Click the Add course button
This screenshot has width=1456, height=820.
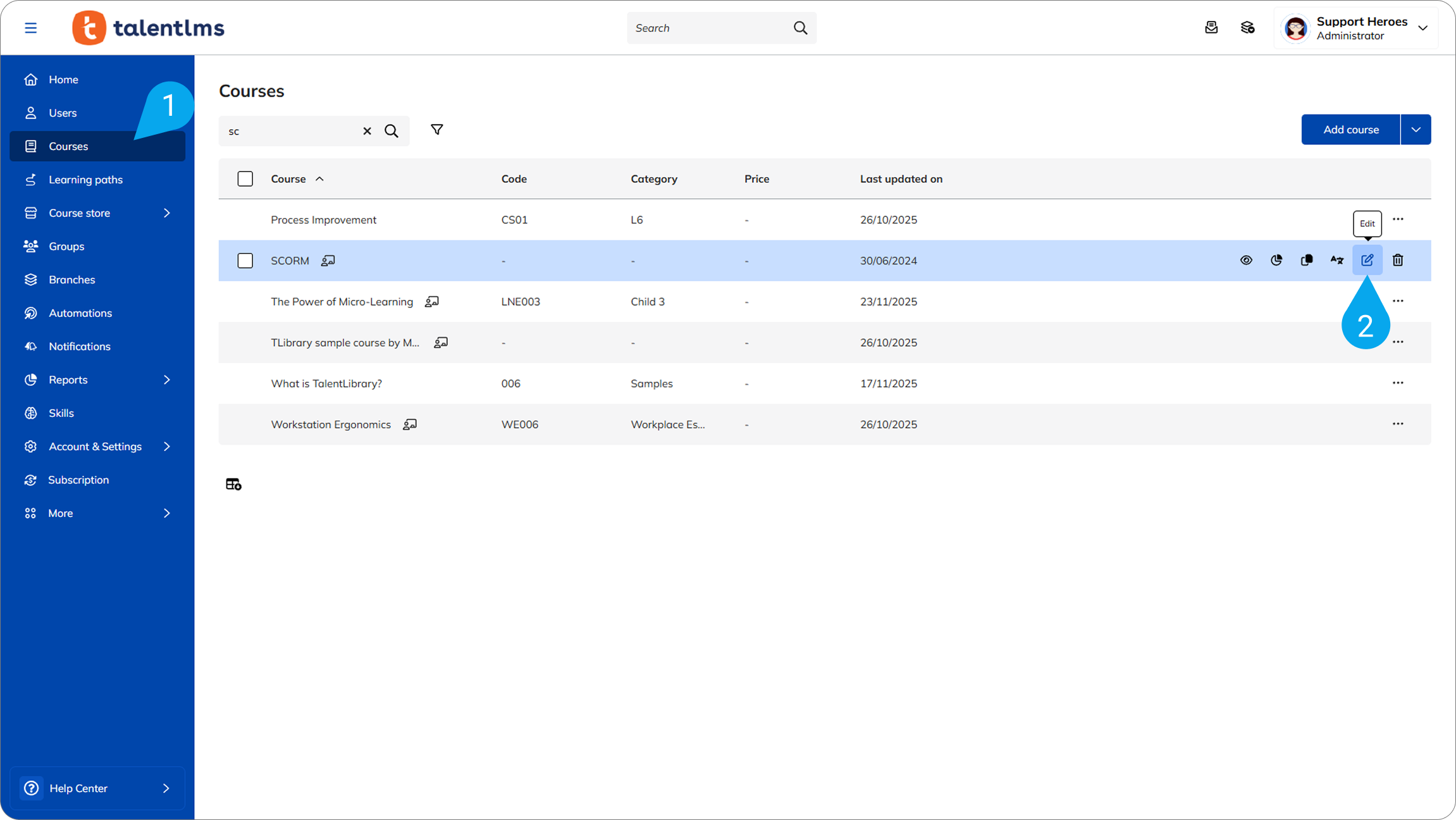1350,130
